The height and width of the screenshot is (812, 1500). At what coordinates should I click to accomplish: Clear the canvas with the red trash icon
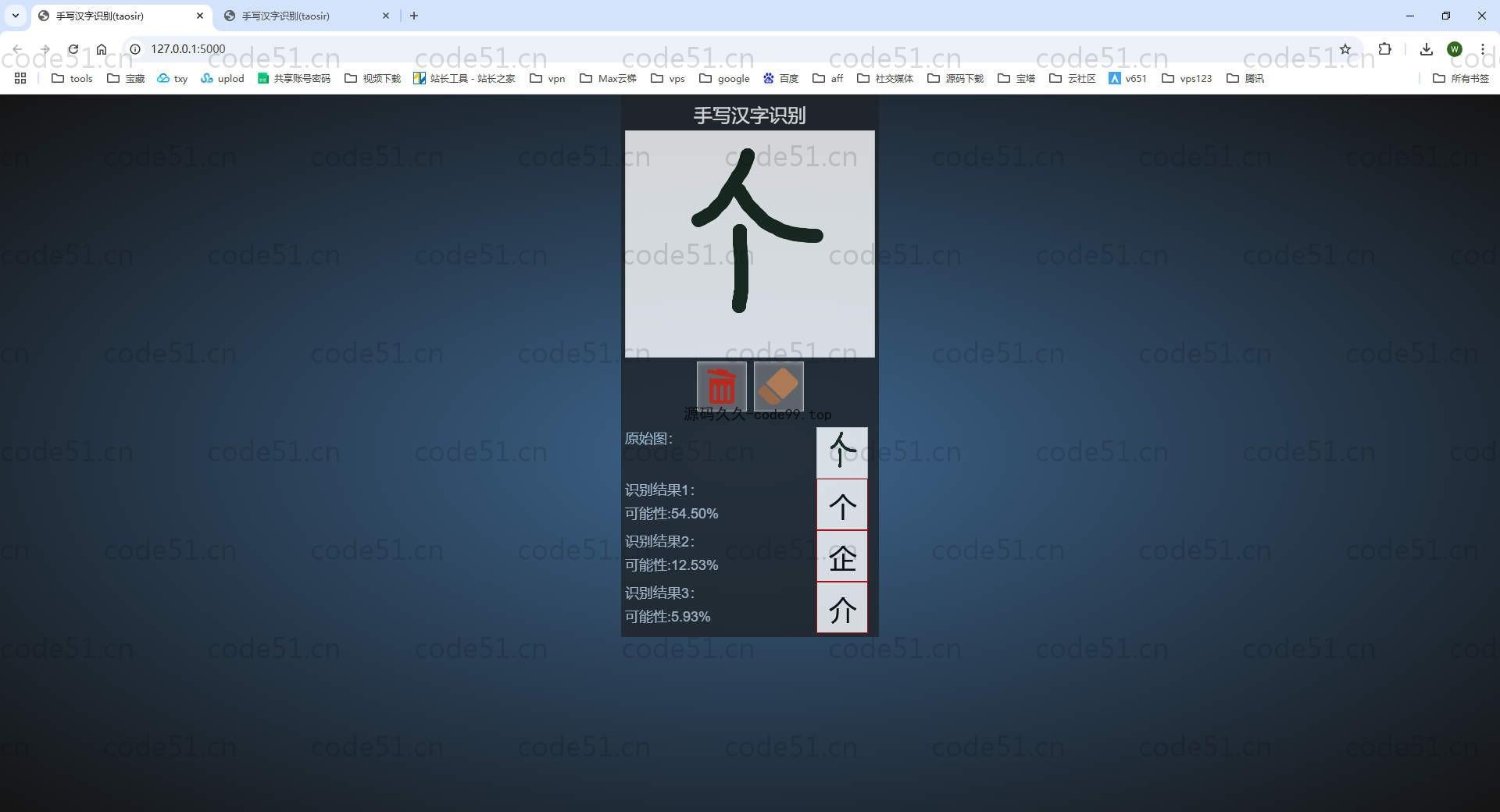click(x=721, y=386)
